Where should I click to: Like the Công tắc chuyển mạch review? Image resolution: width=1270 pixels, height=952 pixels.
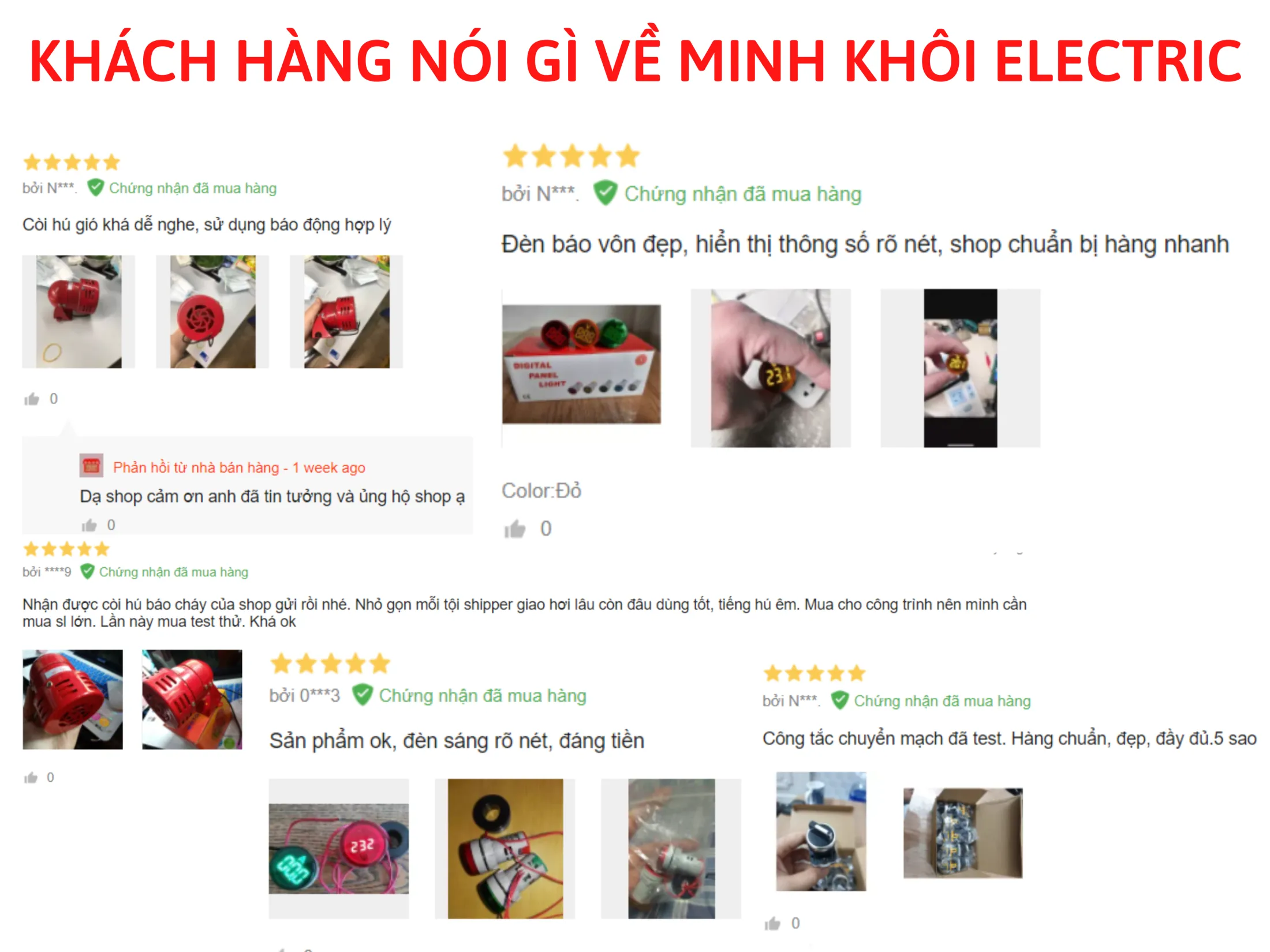click(772, 924)
